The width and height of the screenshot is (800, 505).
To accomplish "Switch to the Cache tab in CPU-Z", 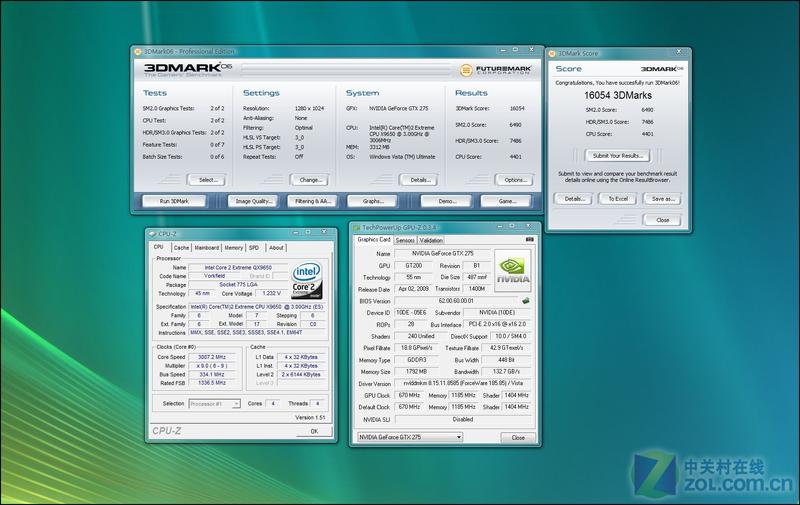I will [x=181, y=247].
